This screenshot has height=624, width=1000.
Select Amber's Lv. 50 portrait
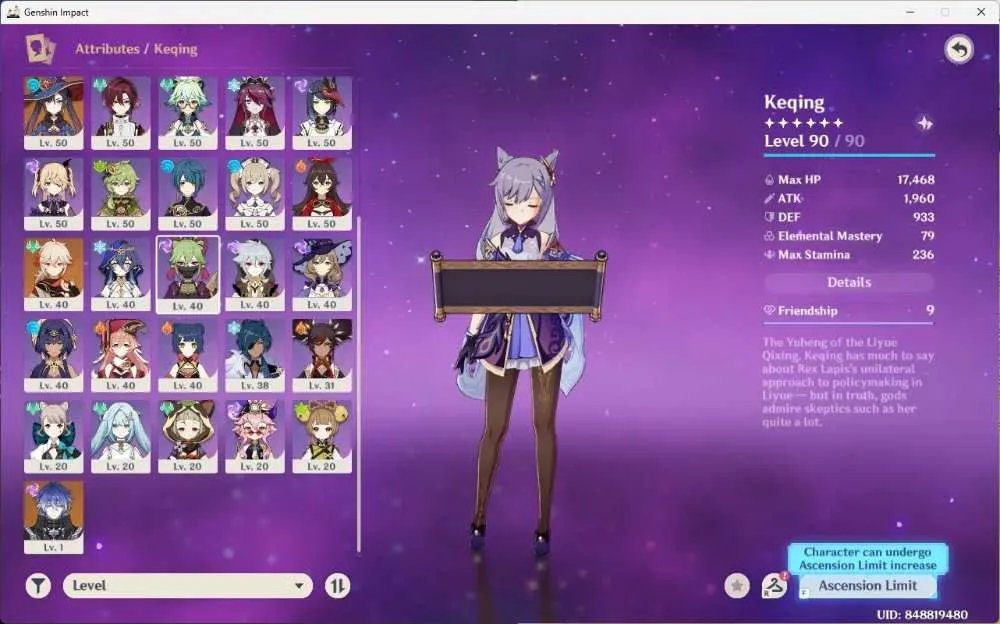tap(322, 194)
